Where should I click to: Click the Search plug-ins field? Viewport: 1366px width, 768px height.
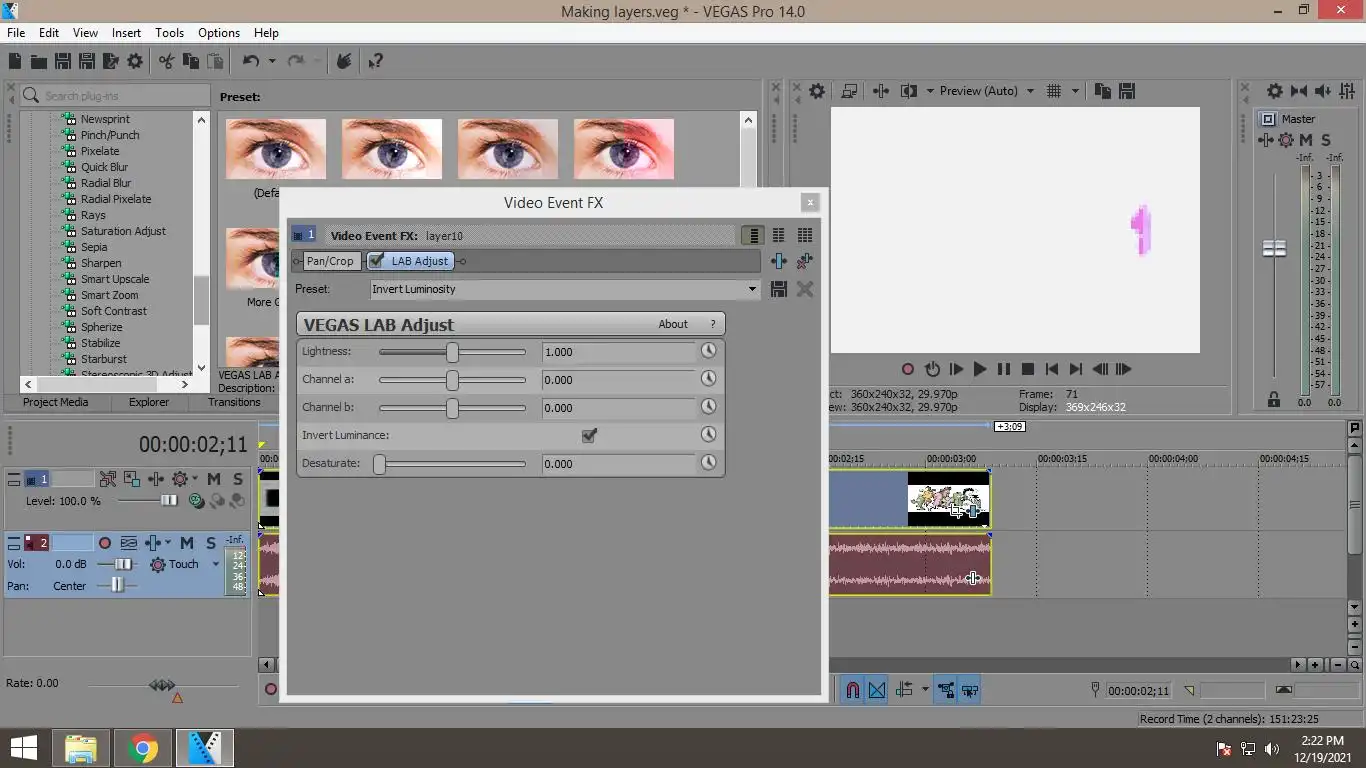[115, 96]
